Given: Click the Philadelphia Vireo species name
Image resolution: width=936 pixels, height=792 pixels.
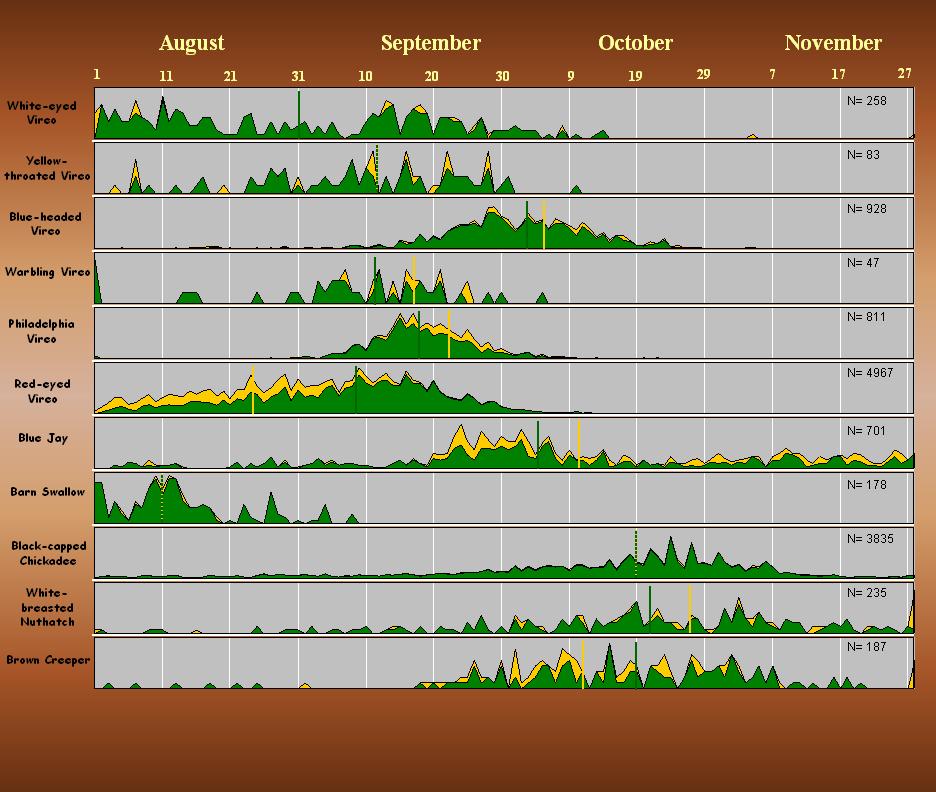Looking at the screenshot, I should [47, 331].
